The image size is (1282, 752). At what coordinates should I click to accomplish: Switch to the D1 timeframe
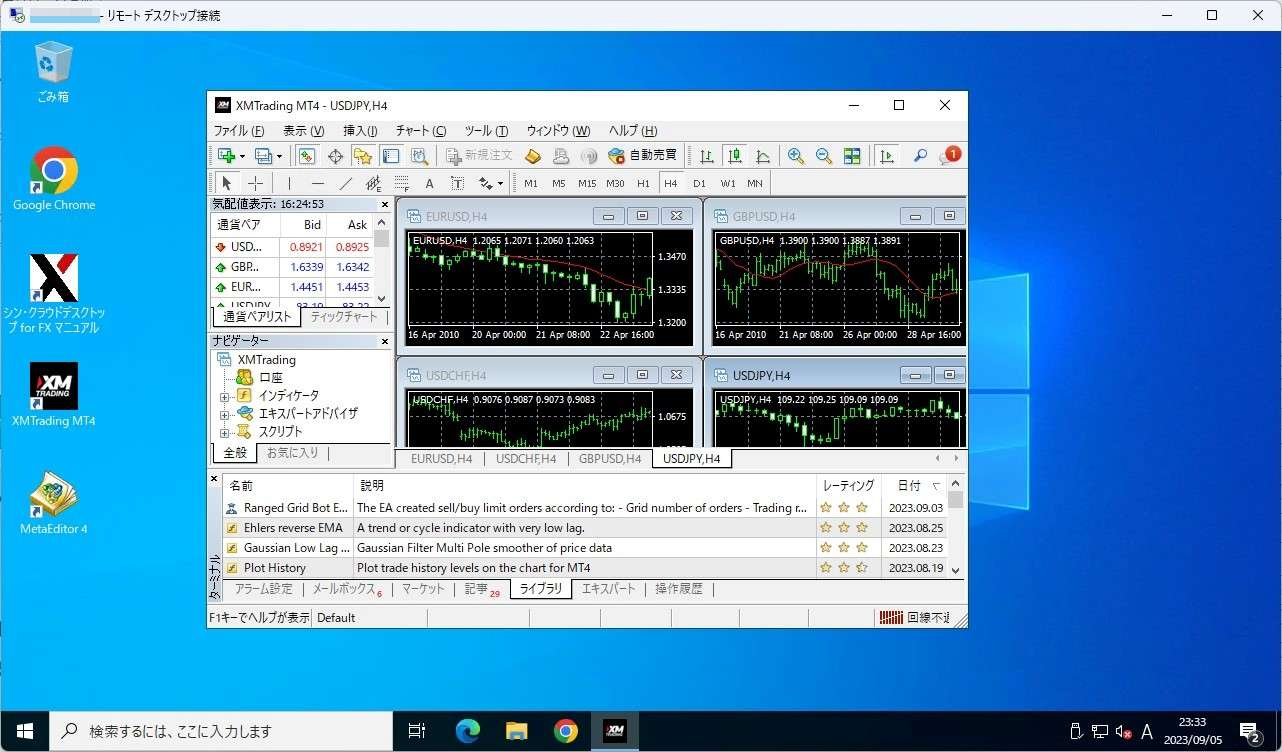(x=699, y=183)
